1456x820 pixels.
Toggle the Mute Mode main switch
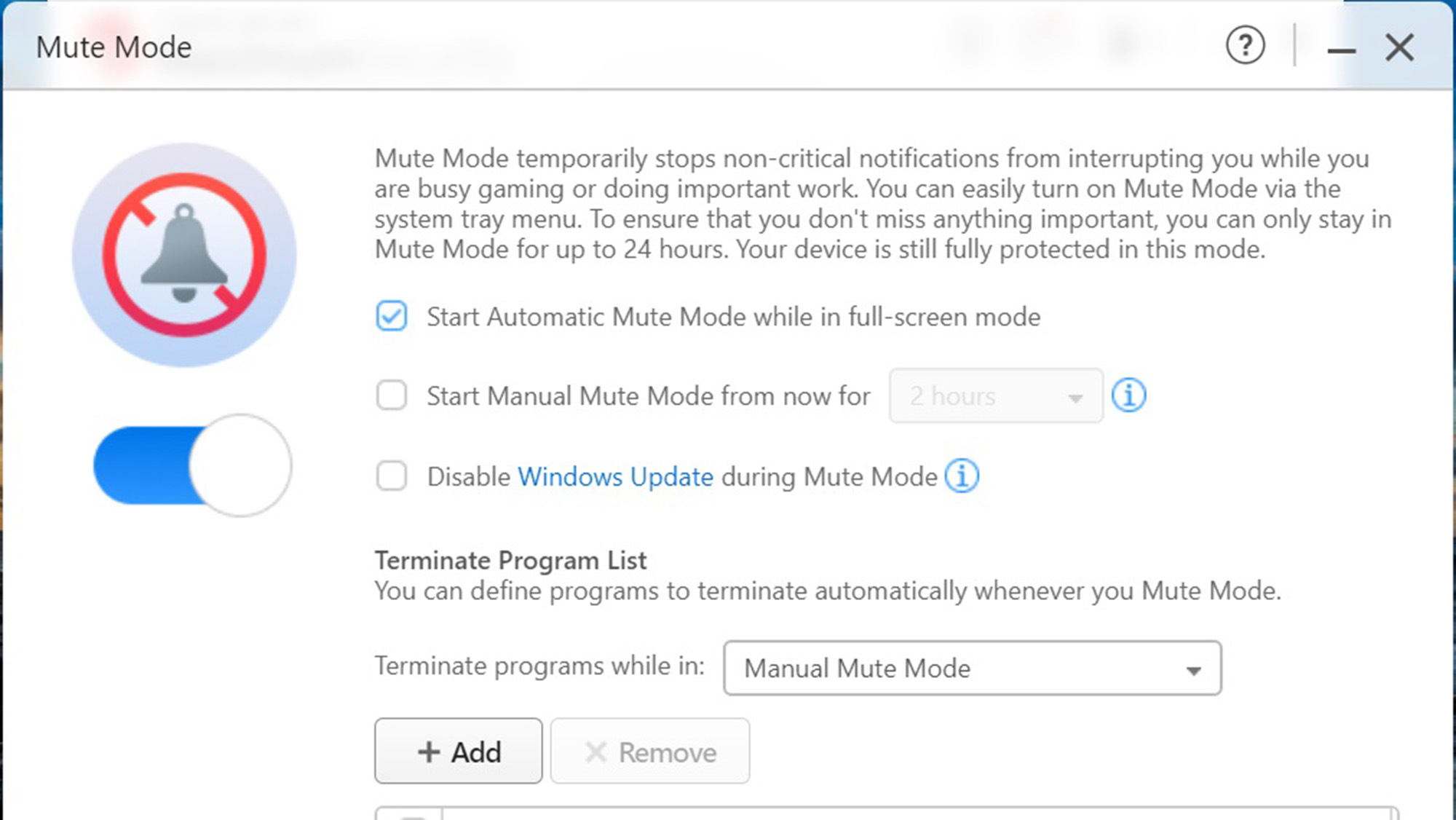[192, 465]
